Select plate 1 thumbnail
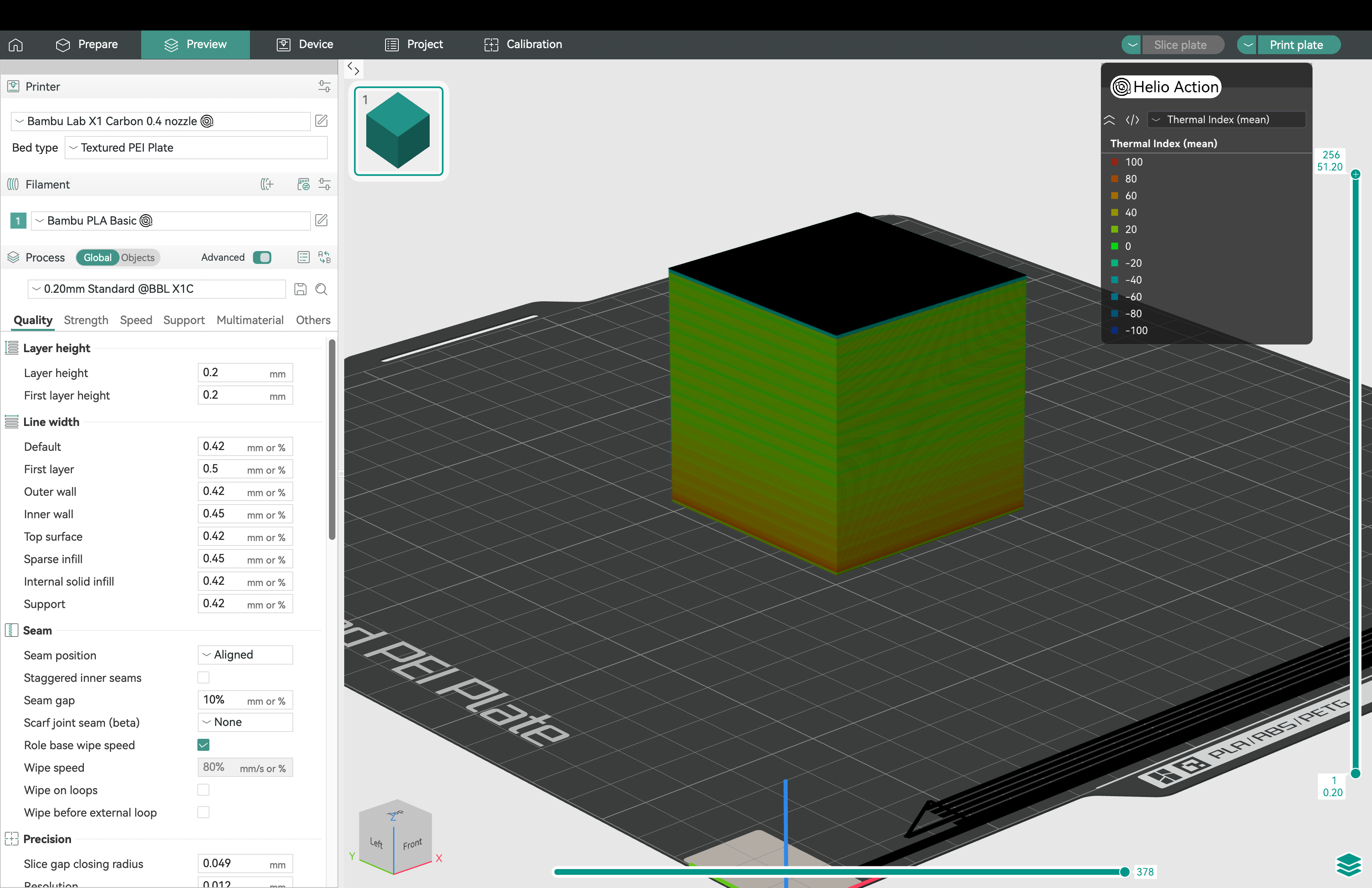The height and width of the screenshot is (888, 1372). point(398,131)
